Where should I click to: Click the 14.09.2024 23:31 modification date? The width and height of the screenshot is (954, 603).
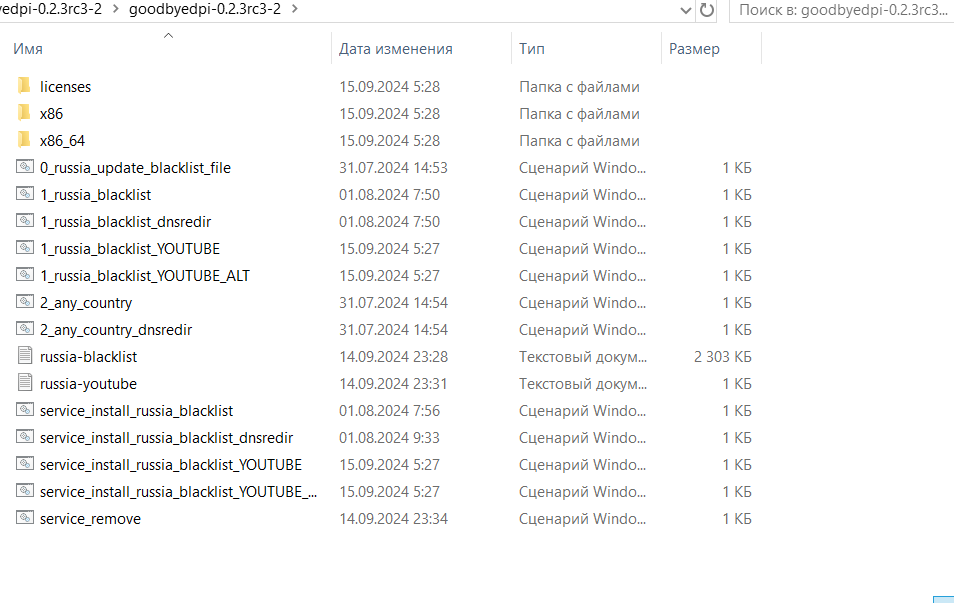pyautogui.click(x=393, y=384)
